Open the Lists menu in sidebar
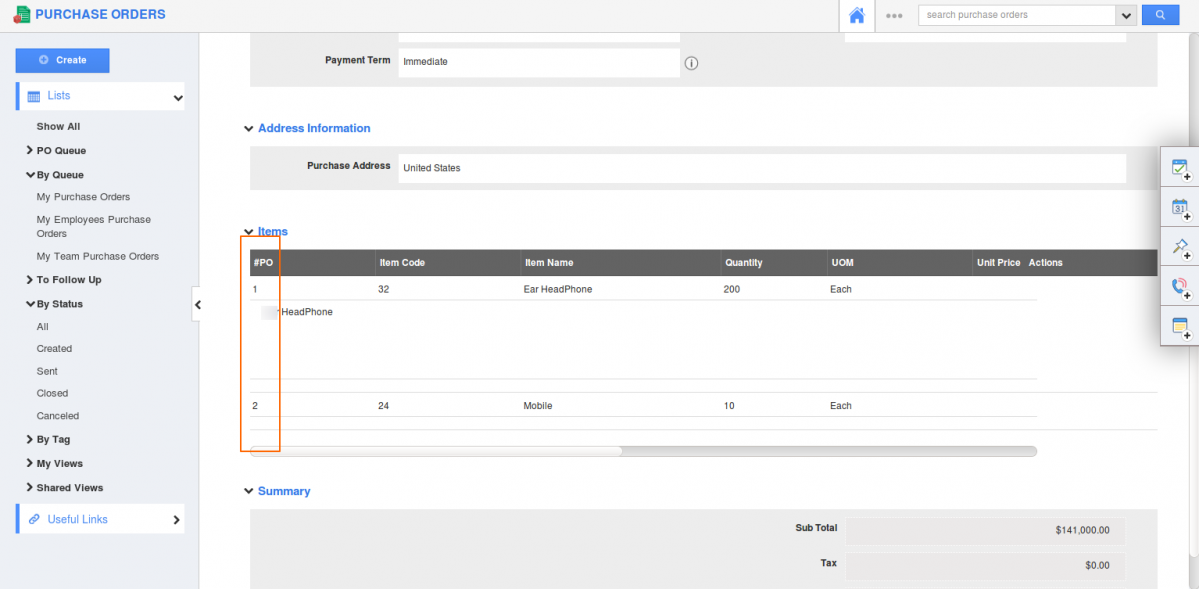1199x589 pixels. click(x=100, y=96)
